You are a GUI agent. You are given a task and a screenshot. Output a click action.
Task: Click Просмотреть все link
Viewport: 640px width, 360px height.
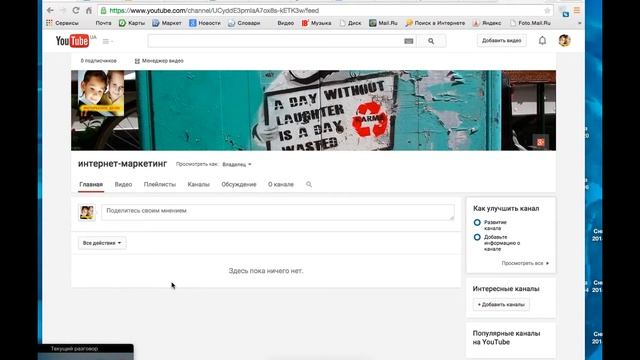[525, 263]
